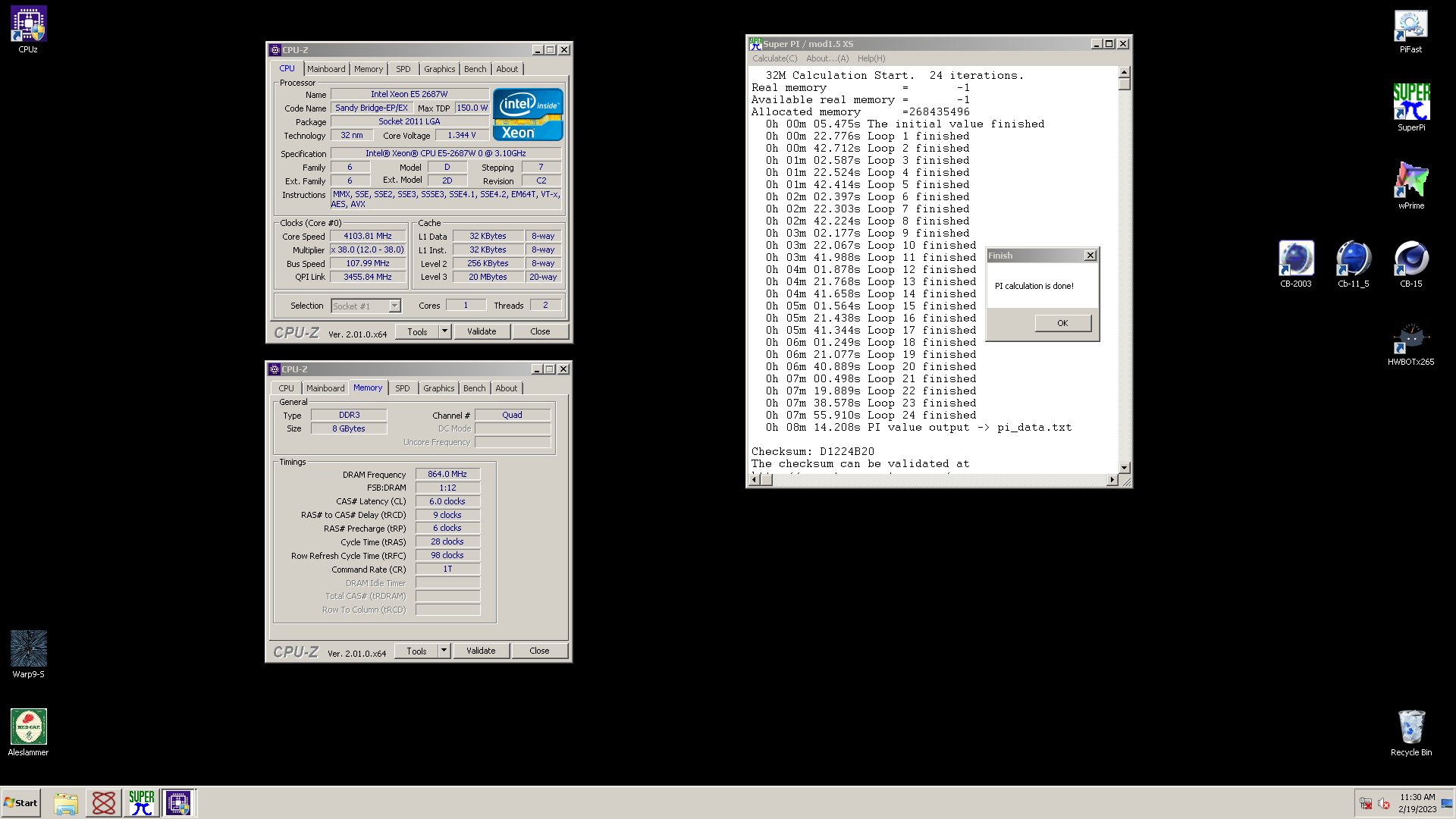Image resolution: width=1456 pixels, height=819 pixels.
Task: Click the Super PI scroll up arrow
Action: 1125,73
